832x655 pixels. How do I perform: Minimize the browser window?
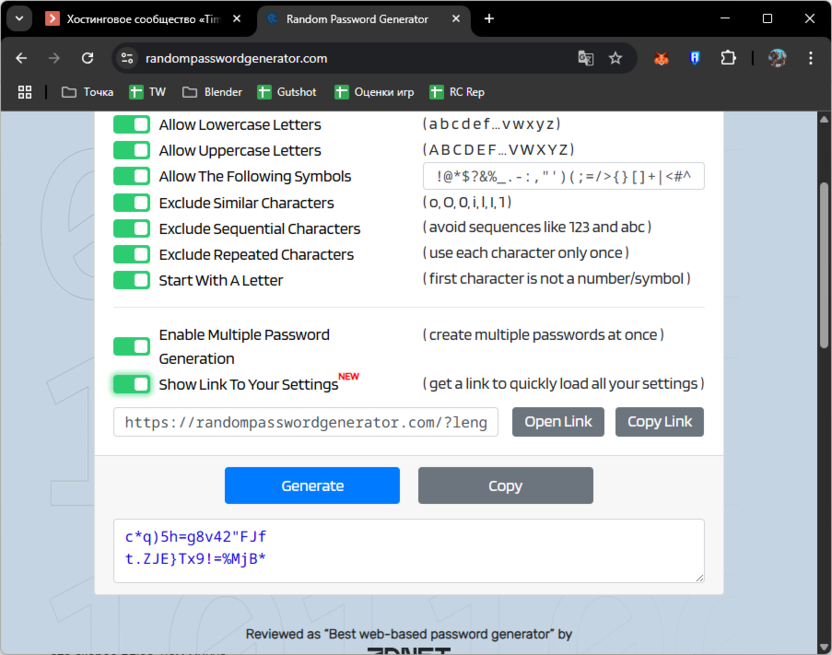725,19
